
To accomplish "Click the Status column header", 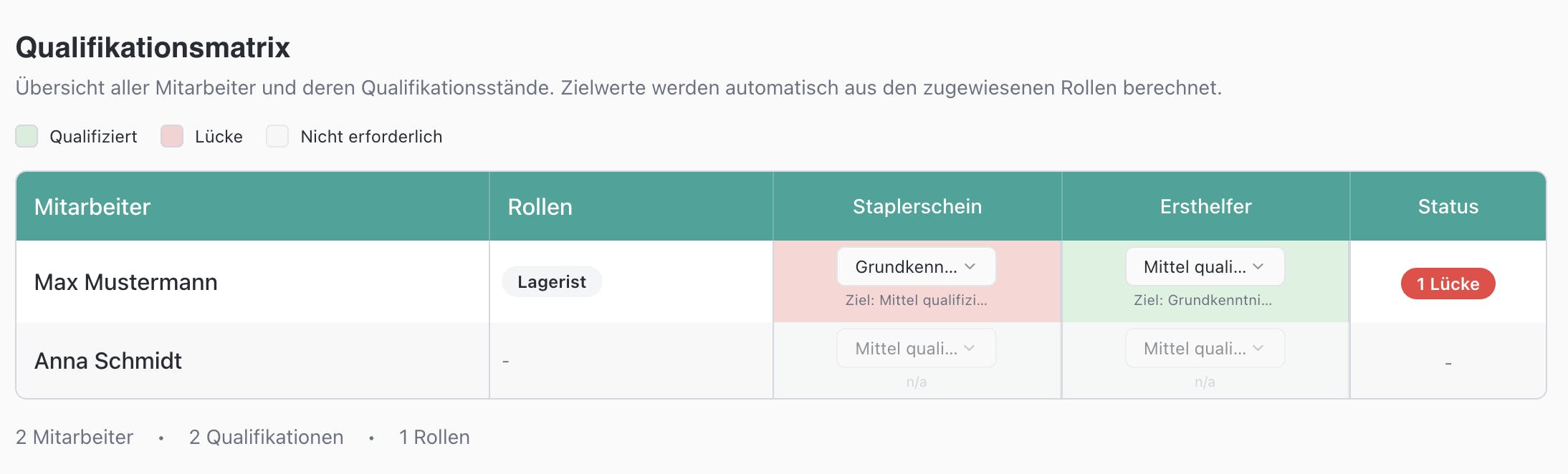I will point(1448,207).
